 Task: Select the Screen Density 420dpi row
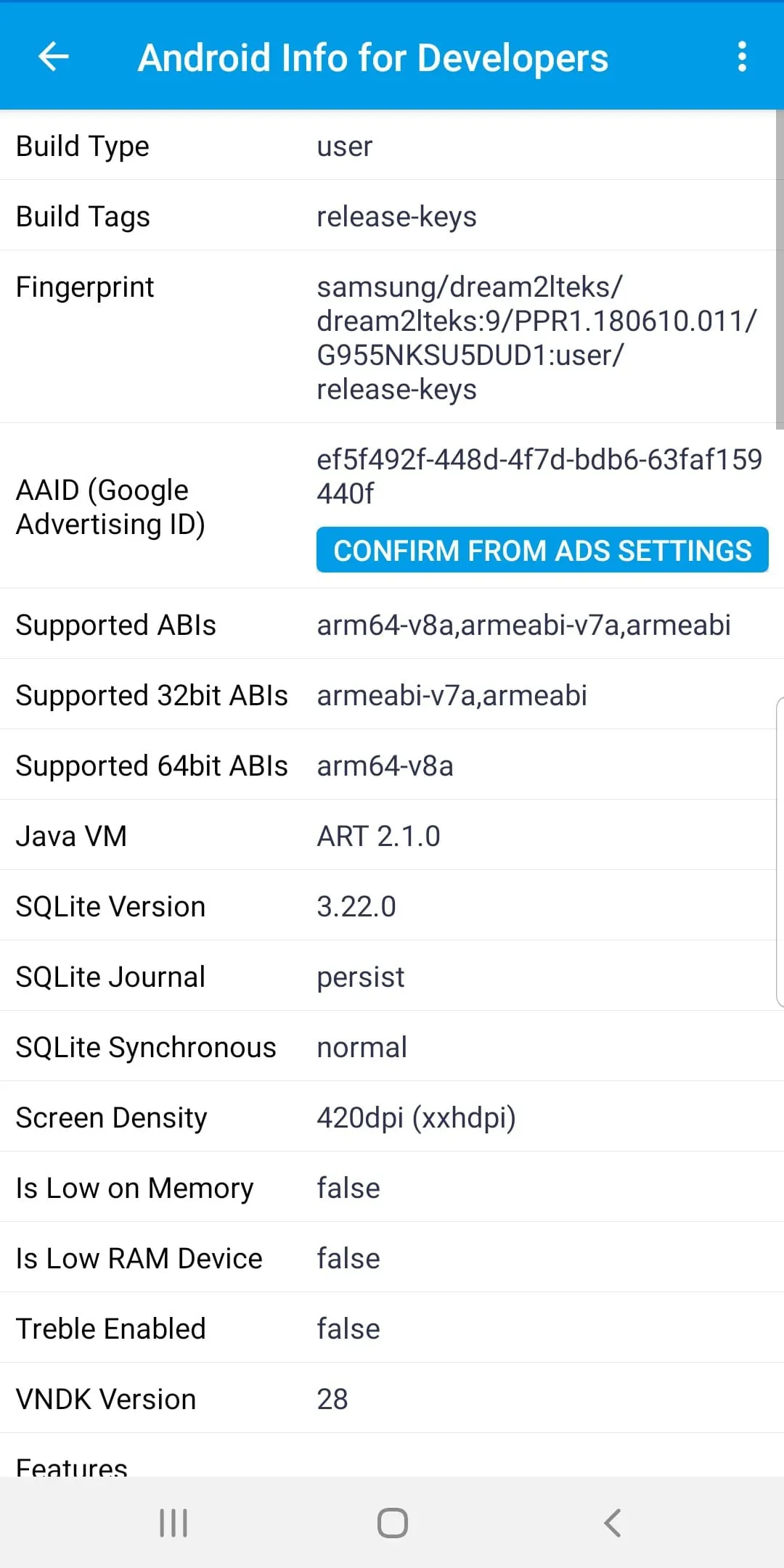392,1117
